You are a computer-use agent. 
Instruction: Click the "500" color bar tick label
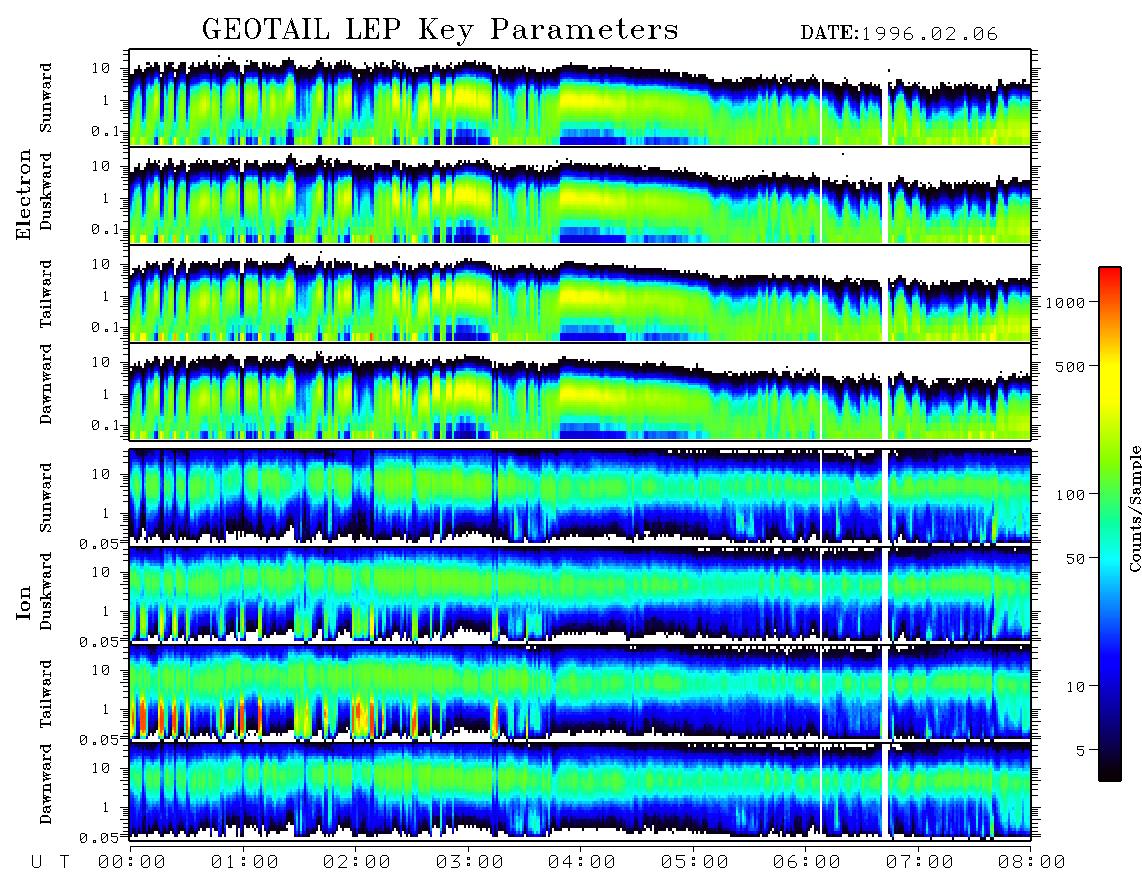tap(1070, 366)
